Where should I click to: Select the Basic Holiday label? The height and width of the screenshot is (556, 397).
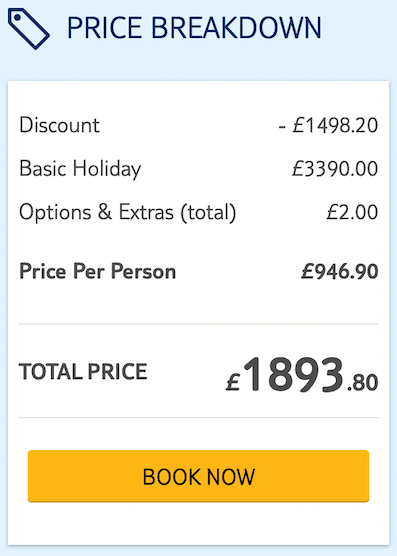[80, 169]
